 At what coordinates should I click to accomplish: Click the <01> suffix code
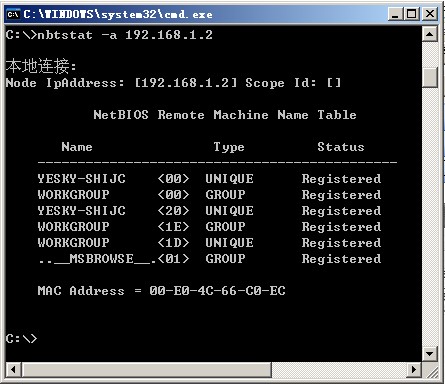(x=173, y=259)
